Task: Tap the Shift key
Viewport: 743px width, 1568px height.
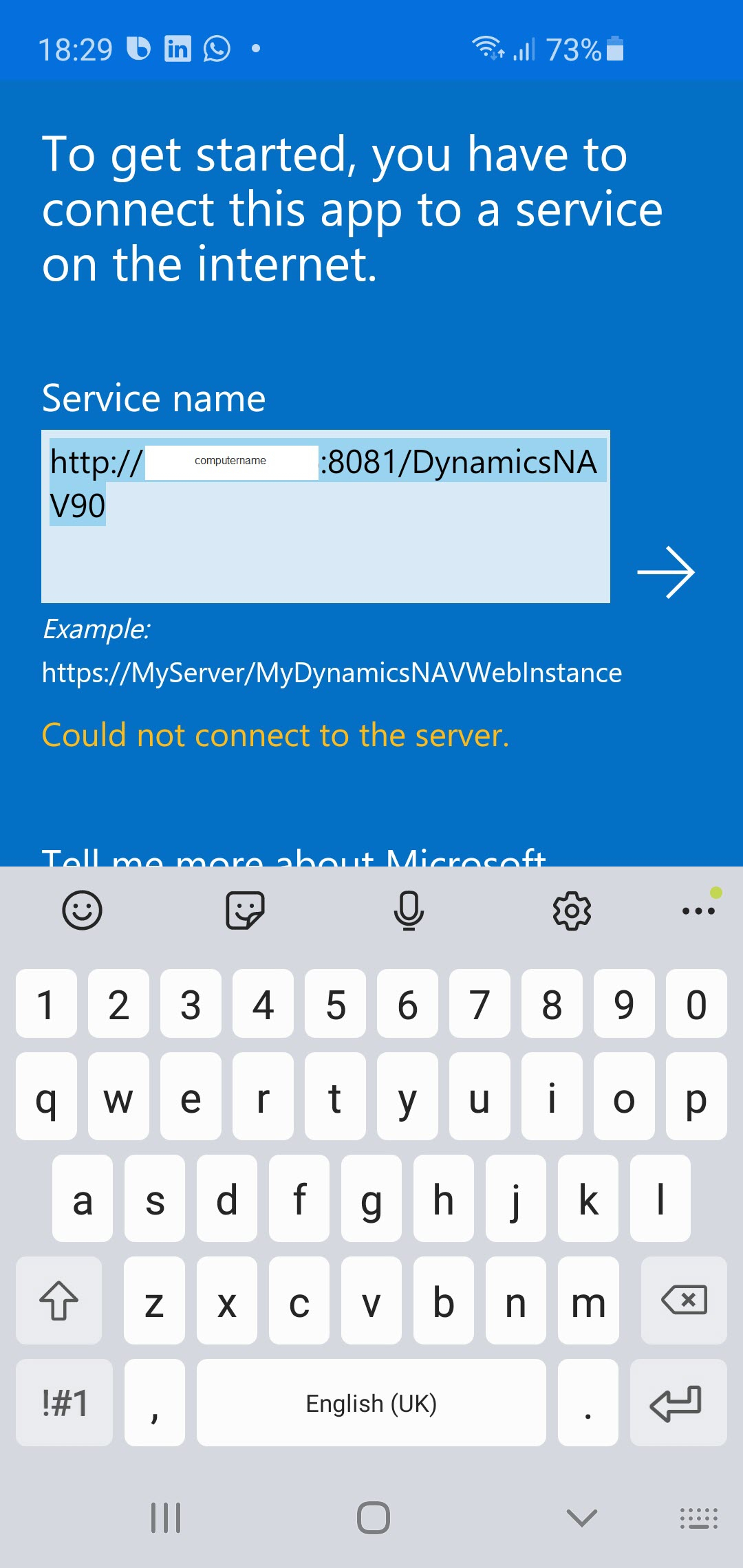Action: click(58, 1300)
